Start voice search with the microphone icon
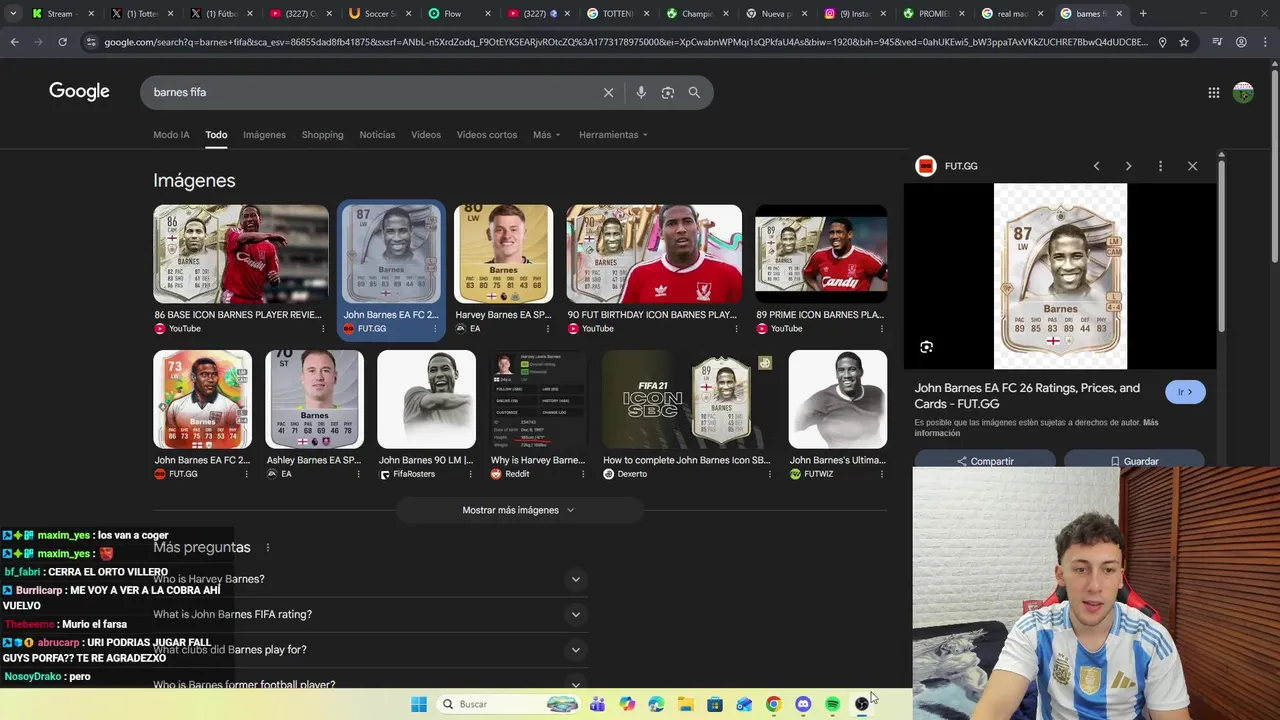Screen dimensions: 1280x720 pos(641,92)
